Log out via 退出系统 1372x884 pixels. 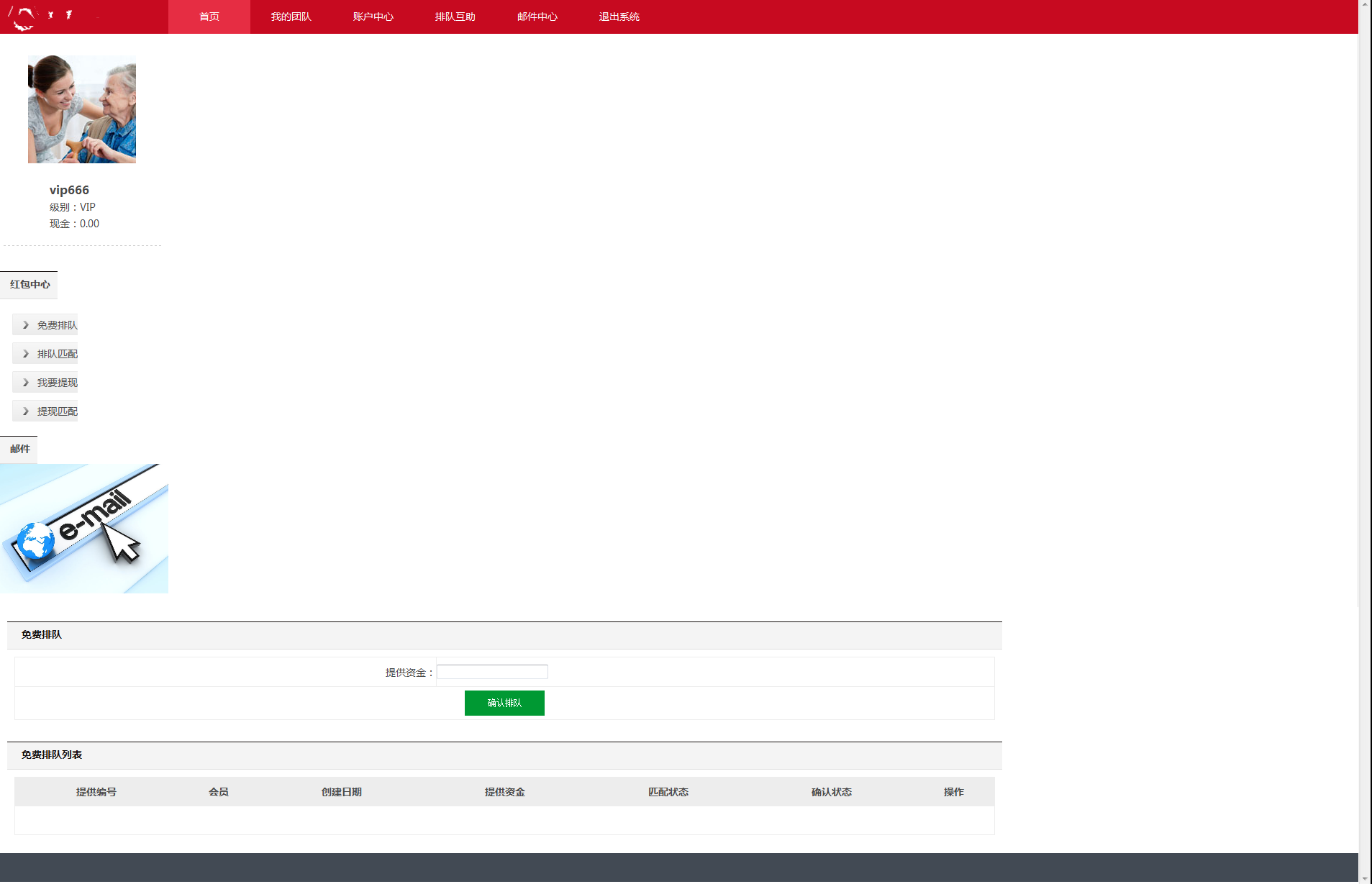pos(619,17)
